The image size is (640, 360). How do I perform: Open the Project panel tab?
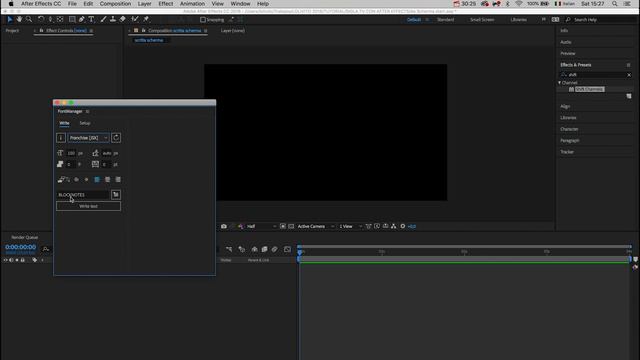12,31
